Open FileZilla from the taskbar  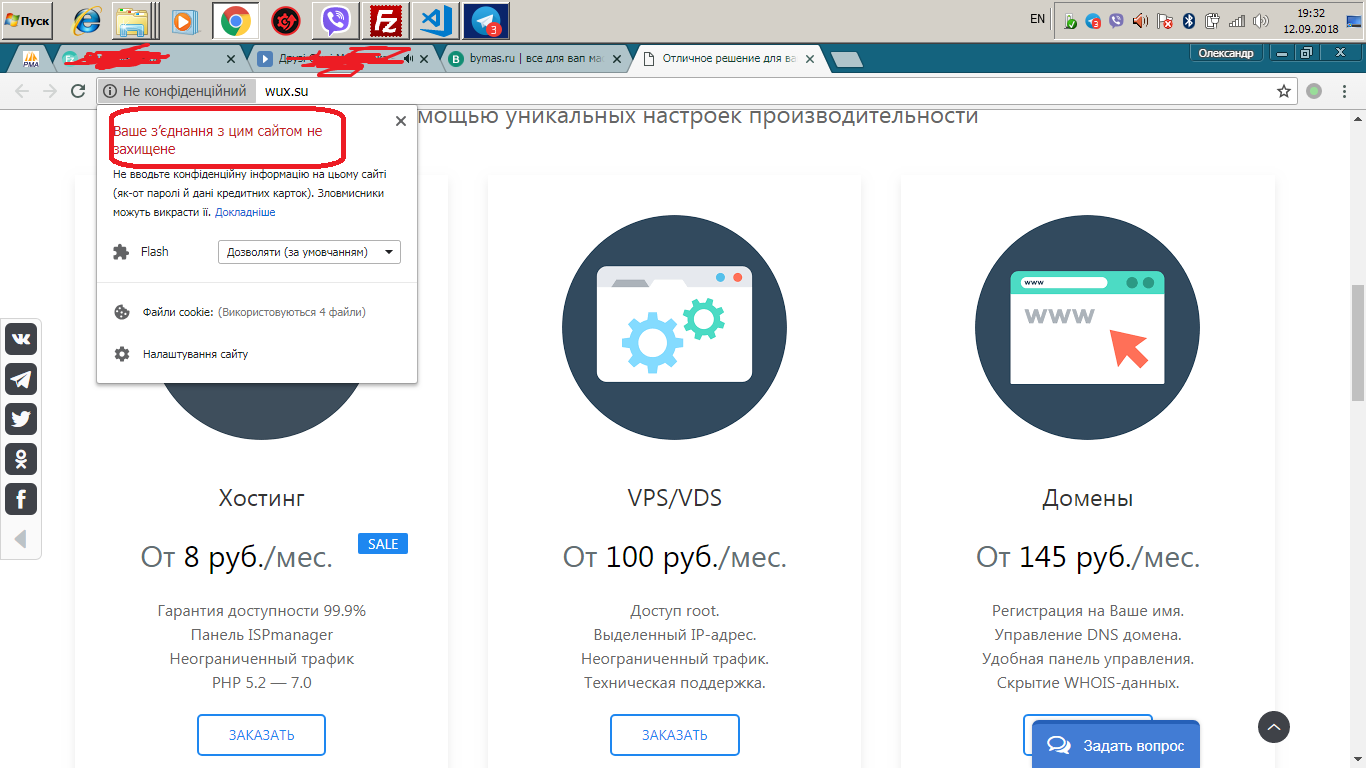(385, 20)
